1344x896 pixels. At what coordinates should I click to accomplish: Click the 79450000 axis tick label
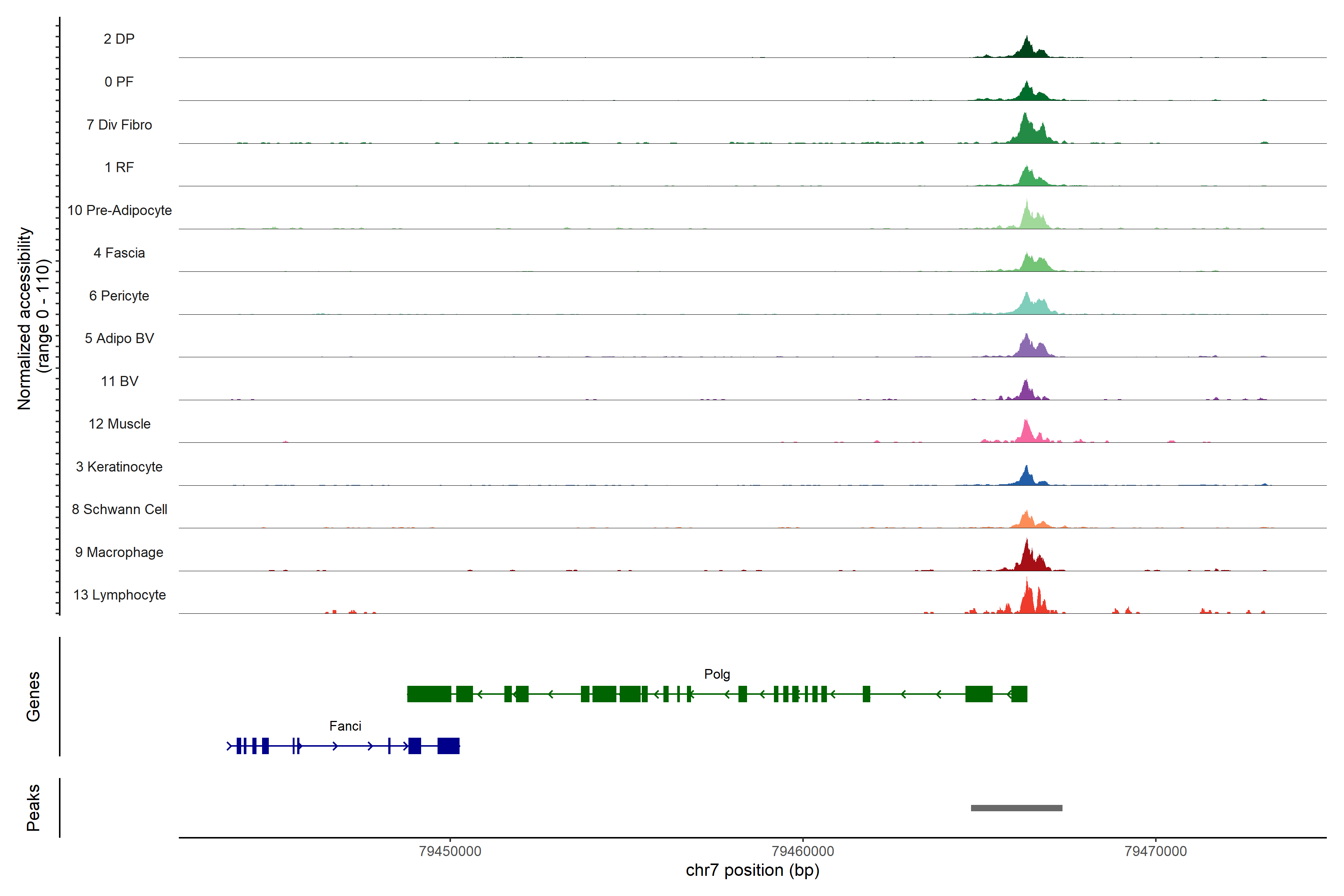[x=450, y=852]
